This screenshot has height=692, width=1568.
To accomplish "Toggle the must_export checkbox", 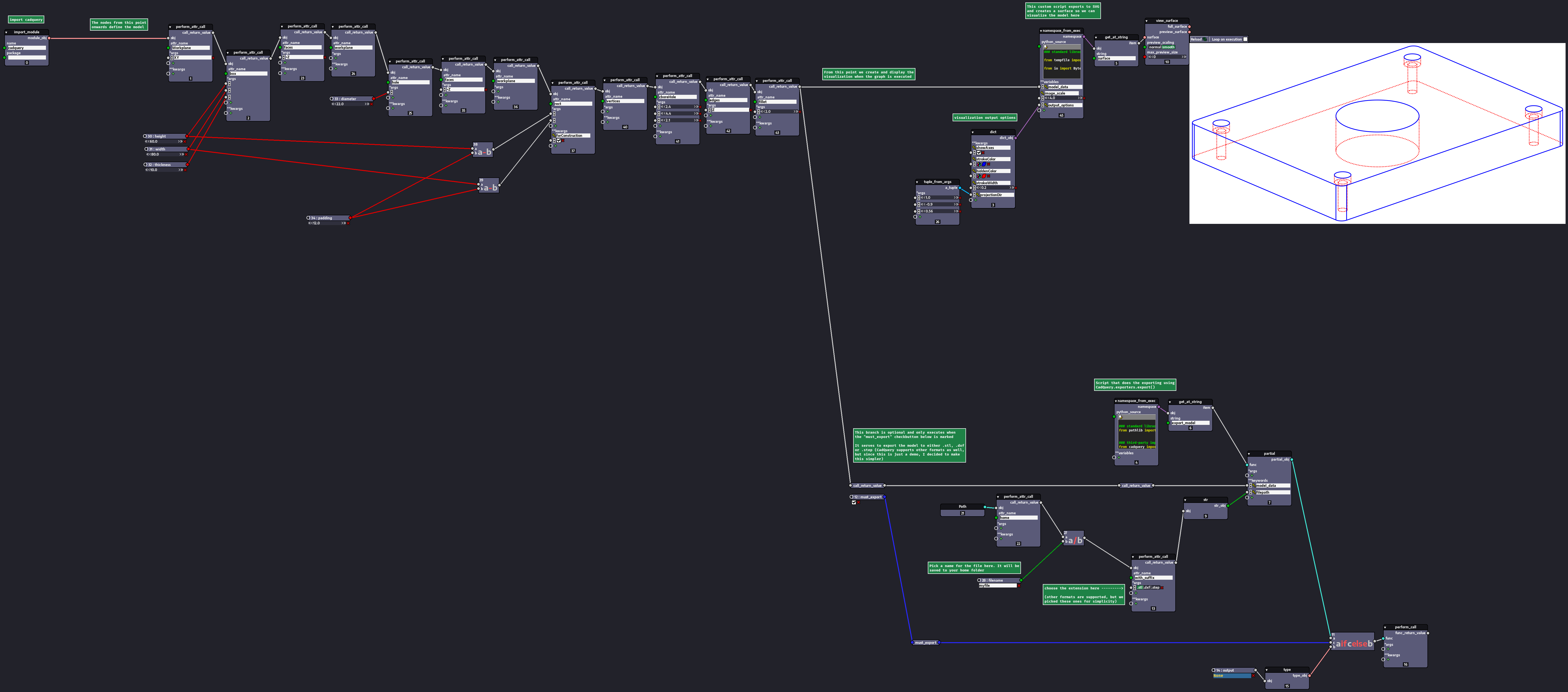I will pyautogui.click(x=853, y=503).
